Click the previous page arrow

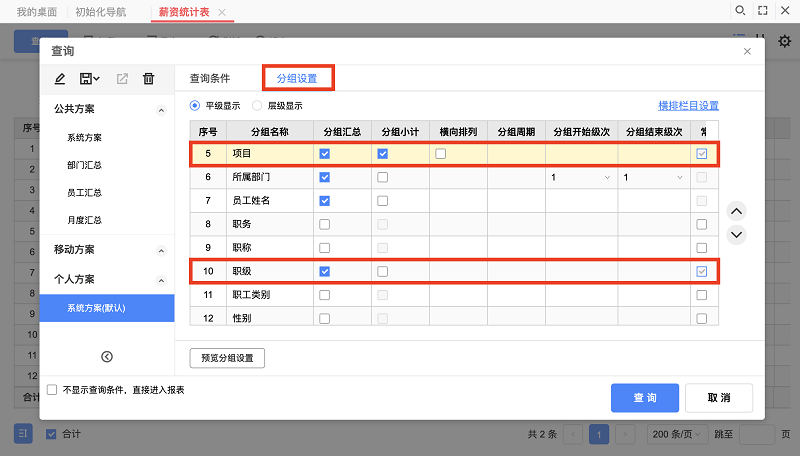coord(573,435)
